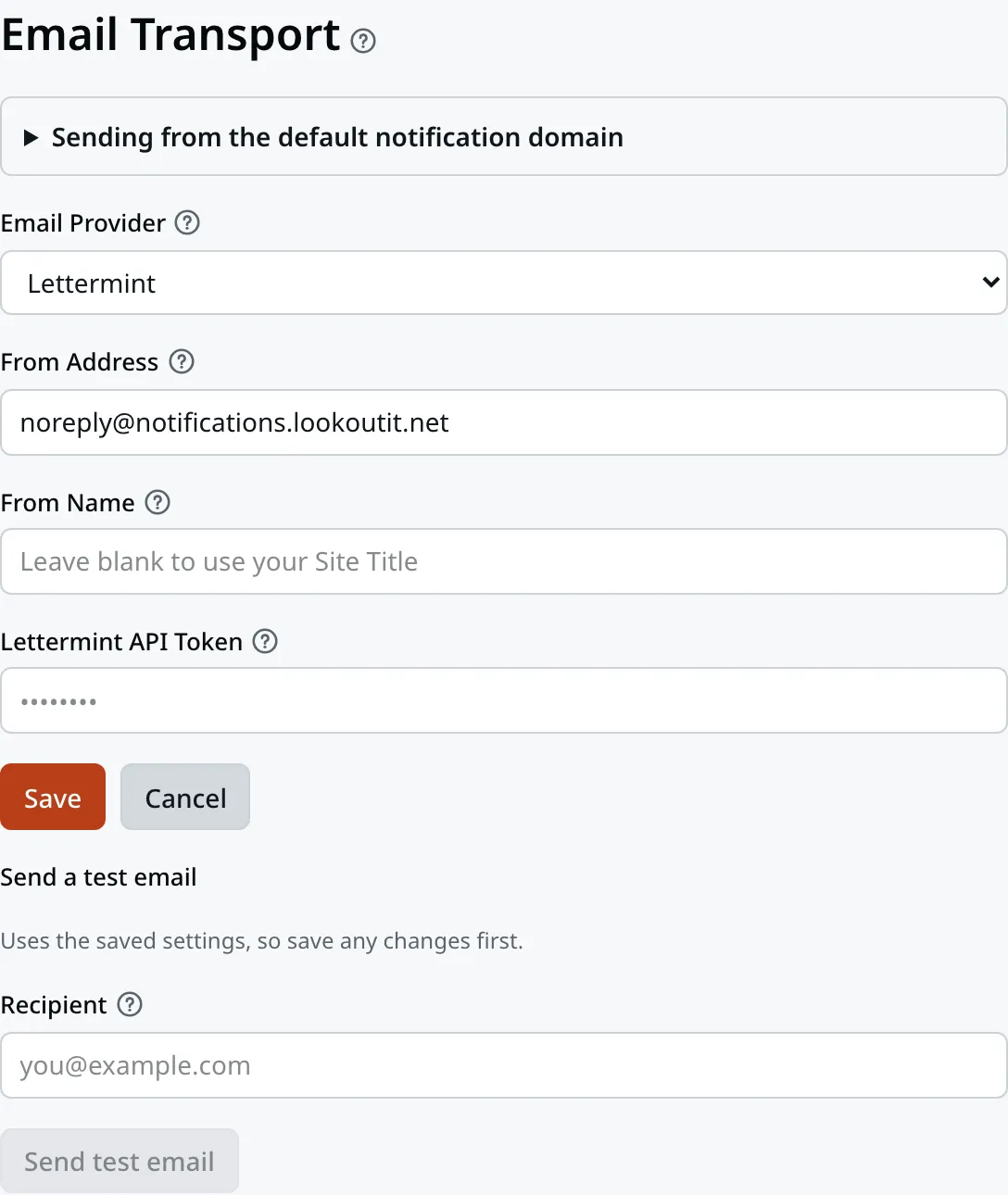Expand 'Sending from the default notification domain'

coord(504,137)
